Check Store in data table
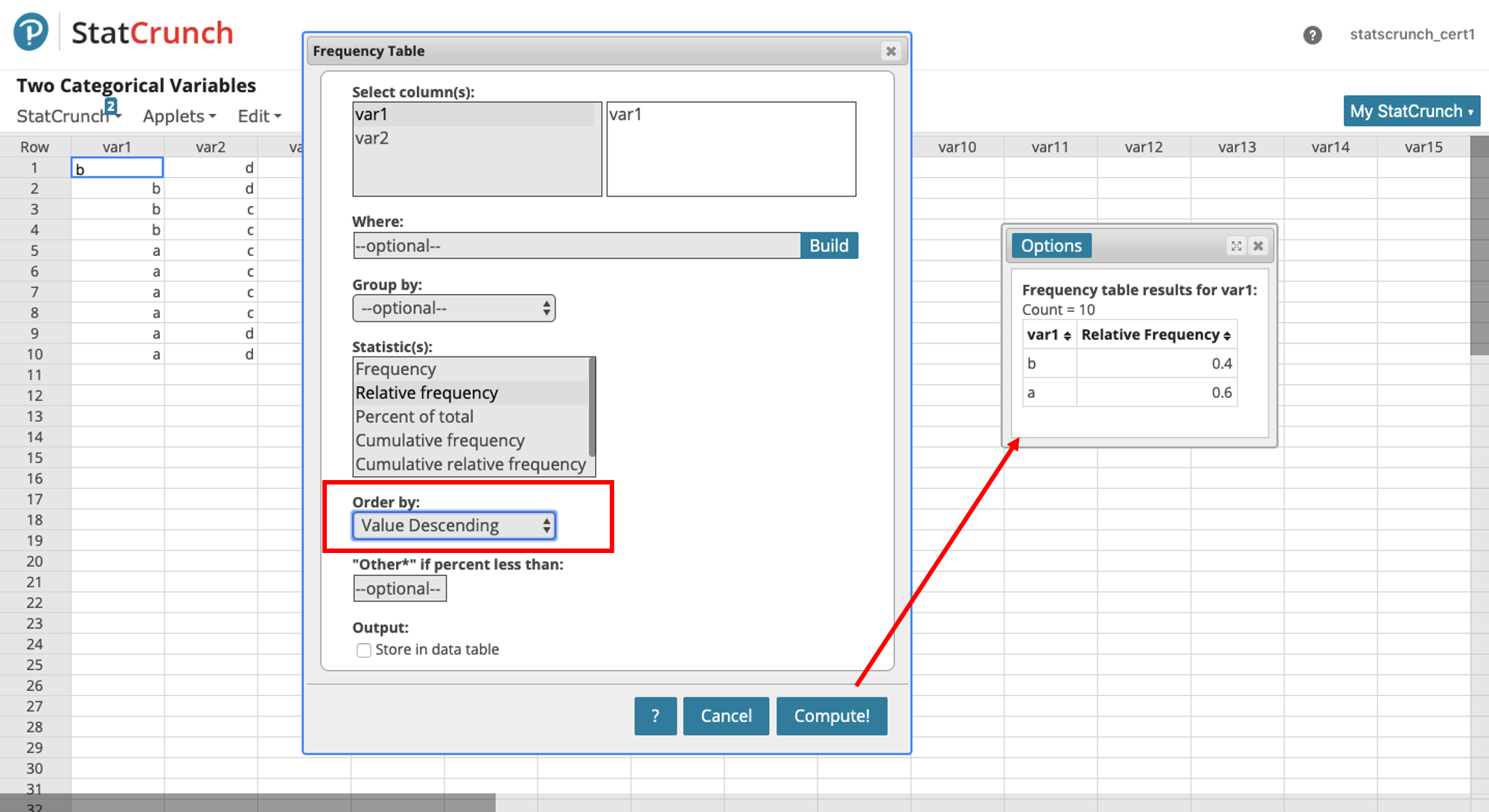Image resolution: width=1489 pixels, height=812 pixels. pyautogui.click(x=363, y=650)
